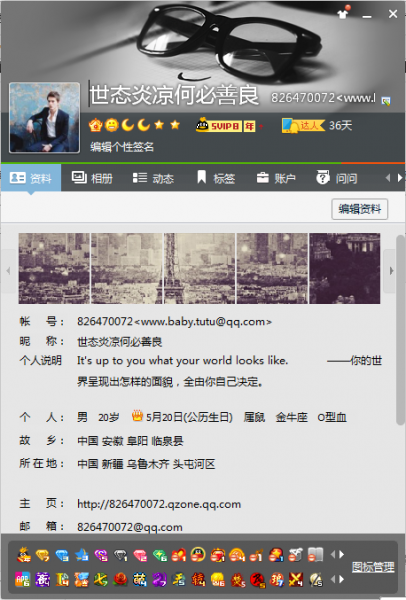
Task: Switch to the 相册 tab
Action: (92, 178)
